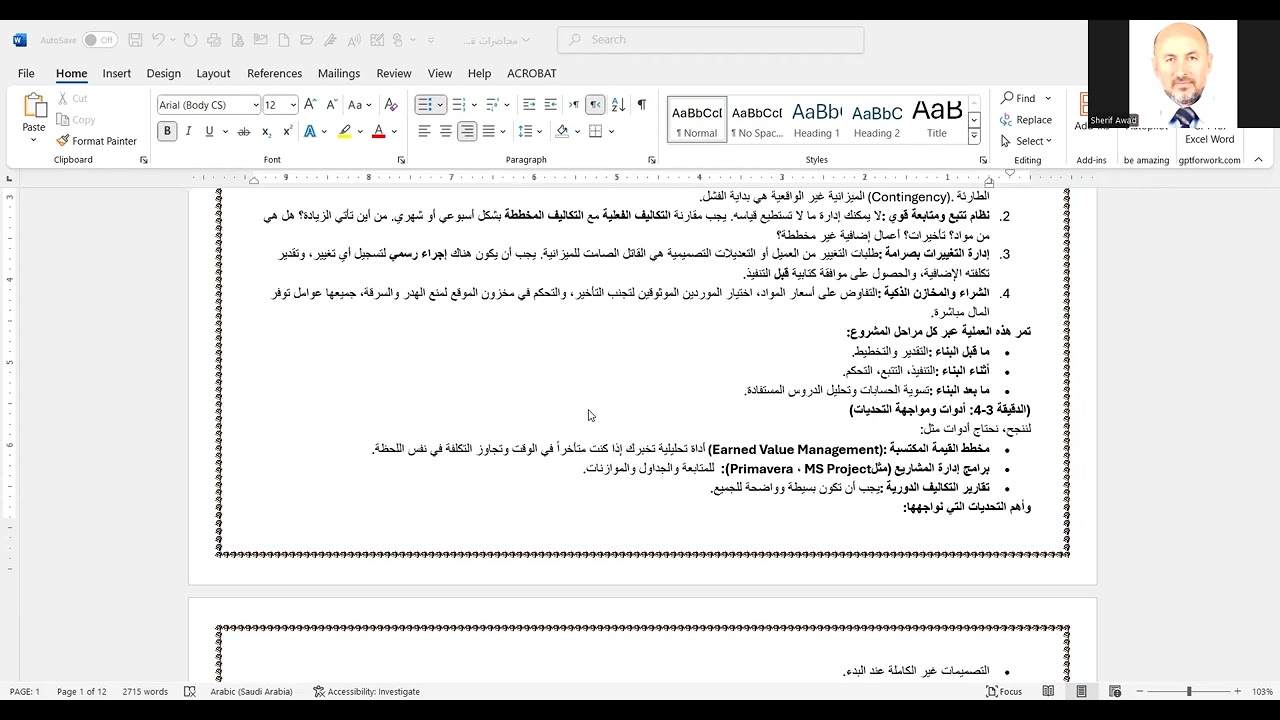Switch to the Insert tab
1280x720 pixels.
[x=116, y=73]
